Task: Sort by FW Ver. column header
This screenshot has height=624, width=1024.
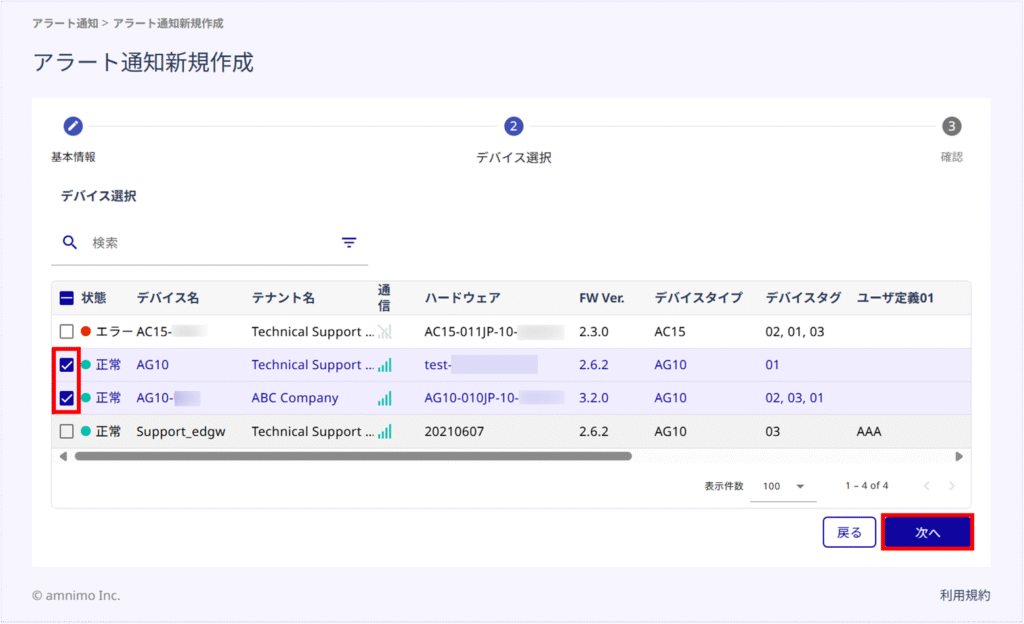Action: coord(601,298)
